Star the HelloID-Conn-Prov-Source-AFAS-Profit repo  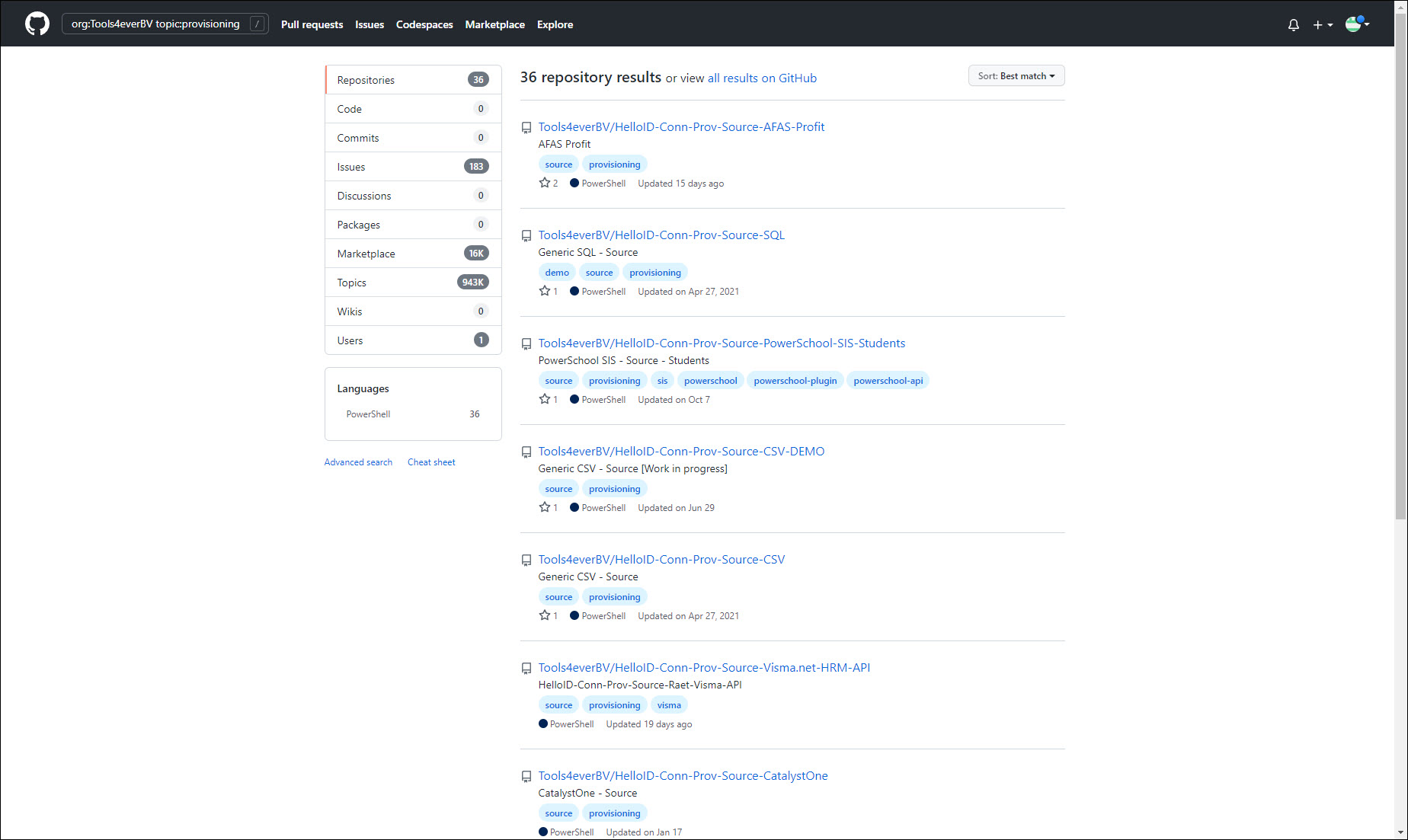545,183
